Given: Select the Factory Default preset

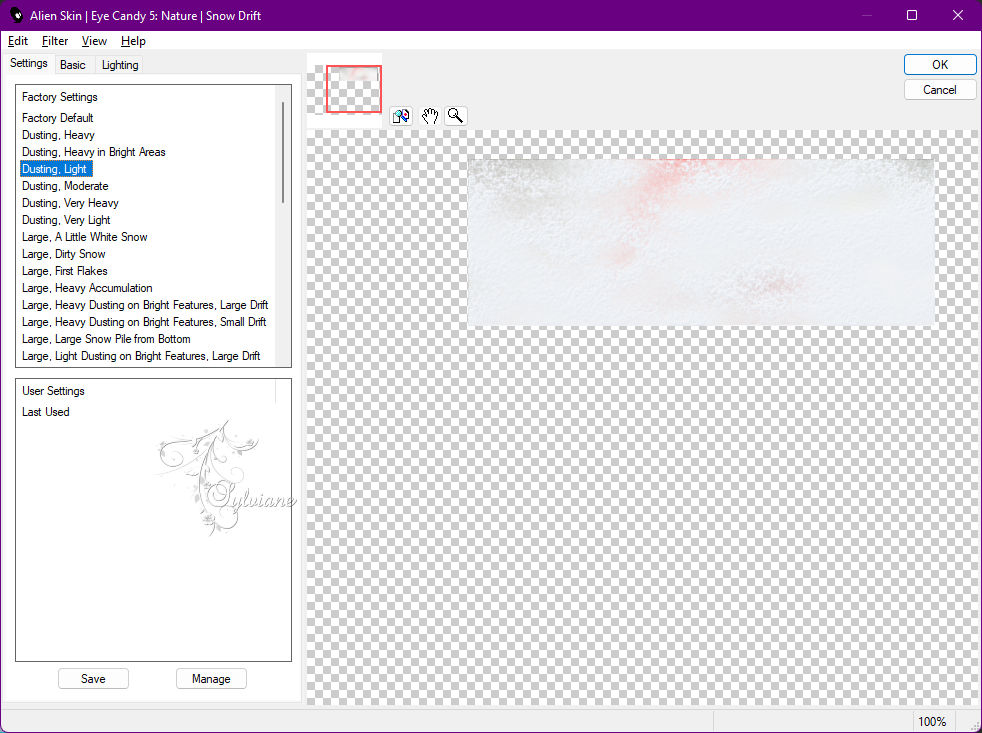Looking at the screenshot, I should pyautogui.click(x=58, y=118).
